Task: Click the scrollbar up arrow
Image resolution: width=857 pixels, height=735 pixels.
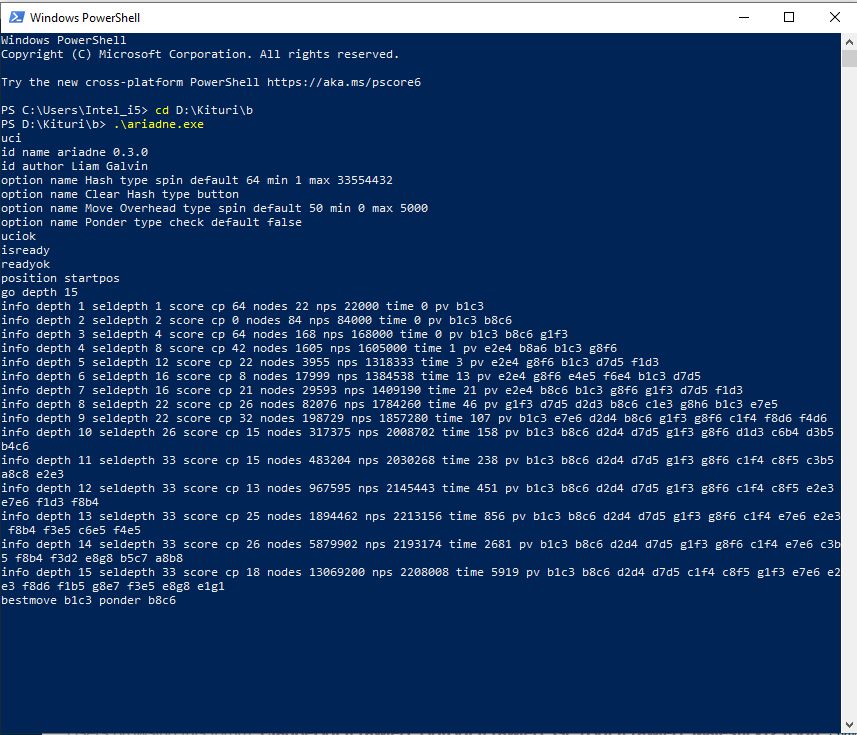Action: pos(849,42)
